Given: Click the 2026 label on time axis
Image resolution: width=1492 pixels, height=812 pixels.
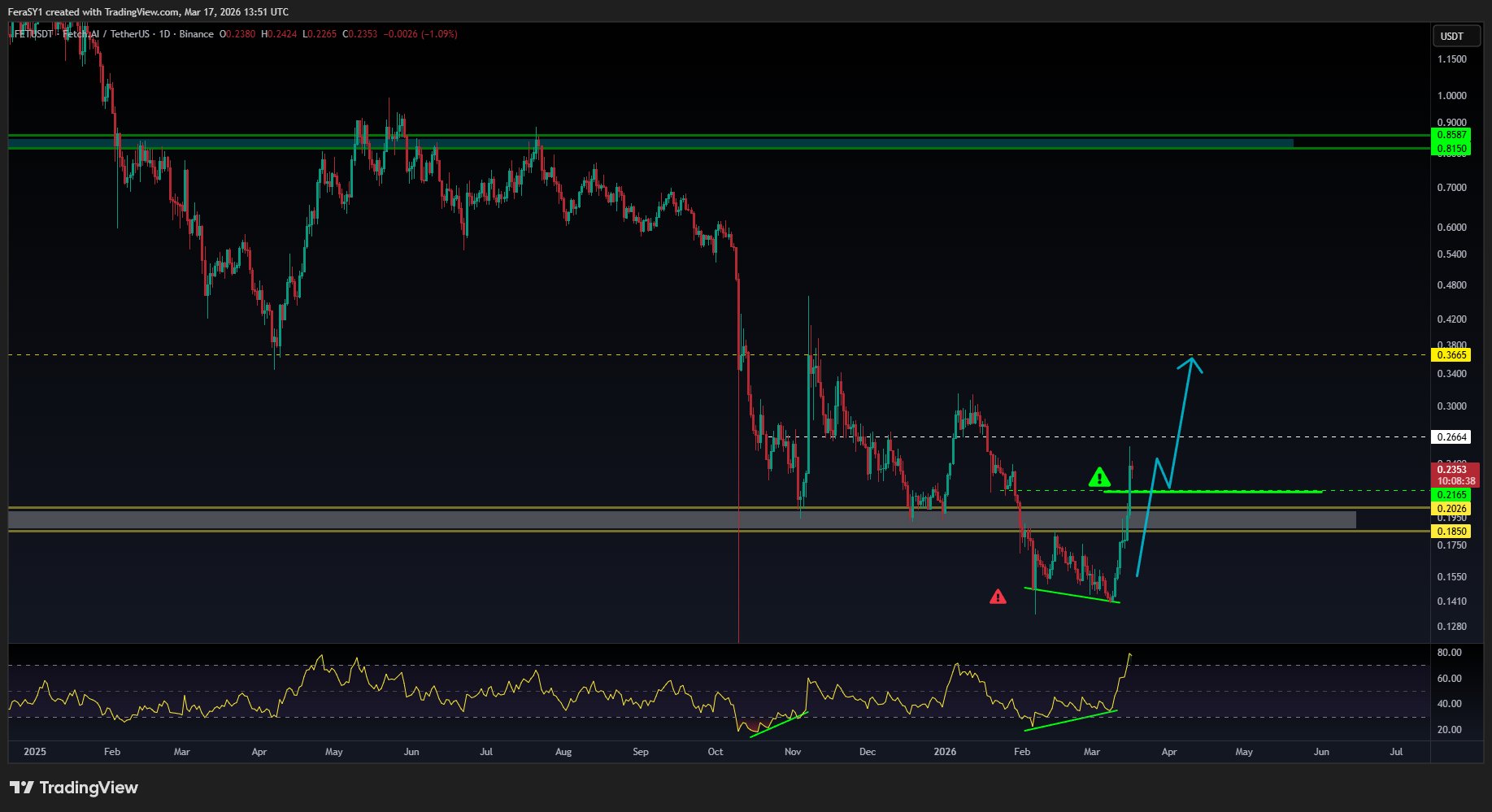Looking at the screenshot, I should click(x=945, y=752).
